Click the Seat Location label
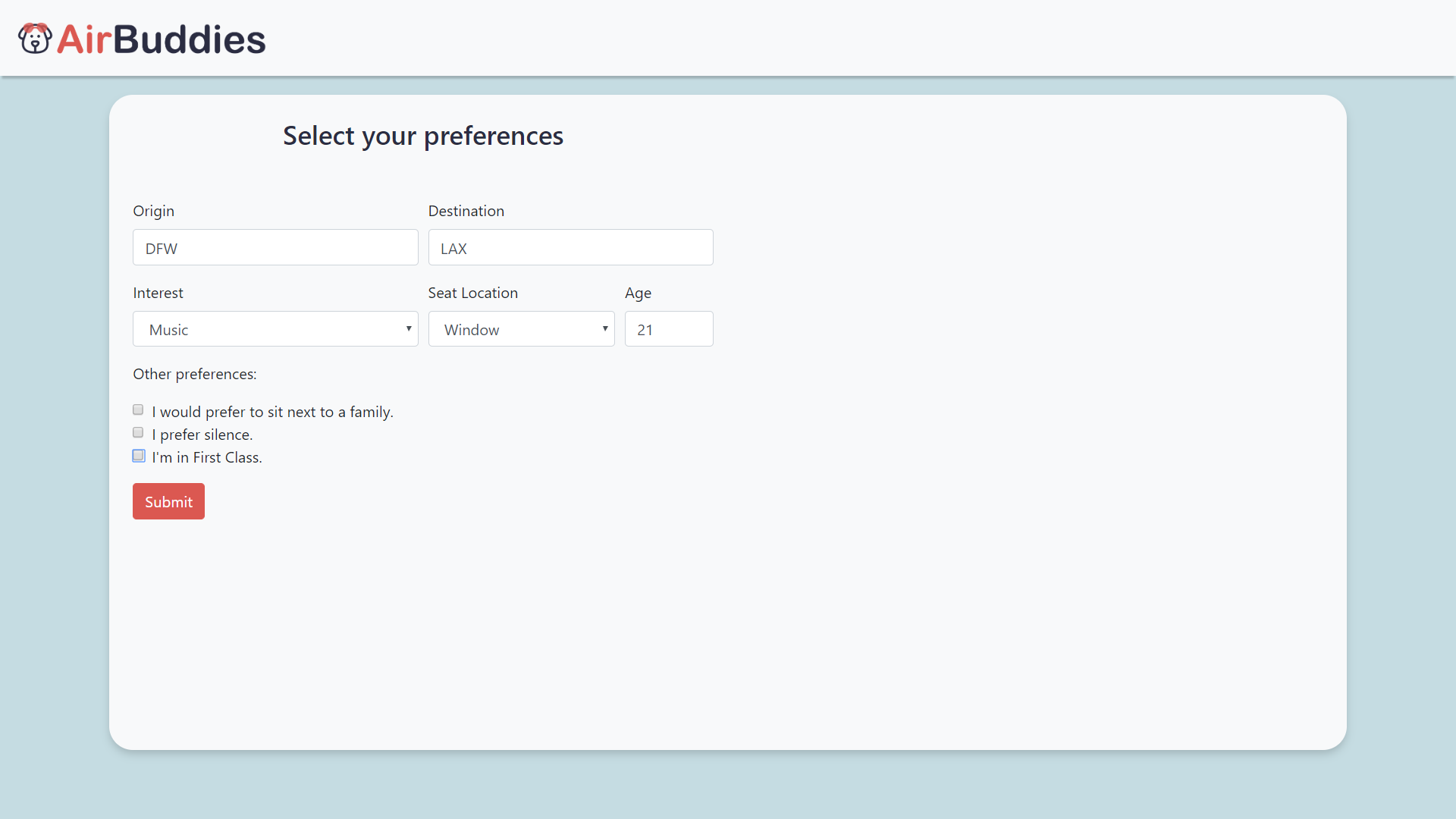Viewport: 1456px width, 819px height. [x=472, y=293]
